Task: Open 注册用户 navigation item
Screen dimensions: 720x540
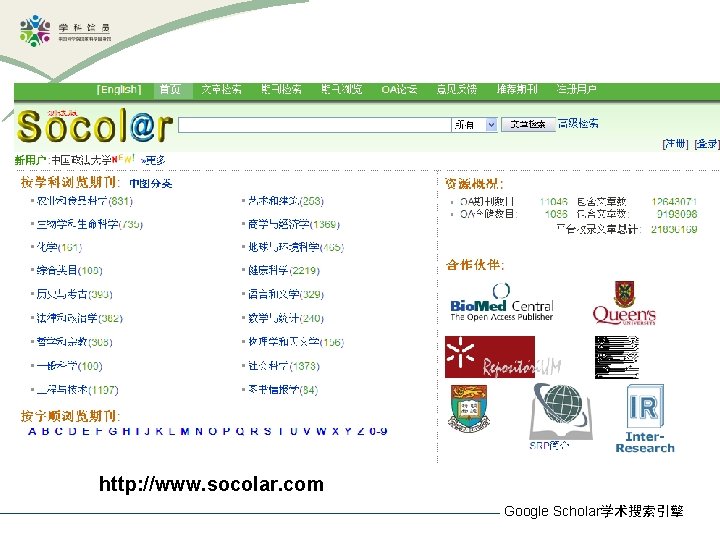Action: point(577,90)
